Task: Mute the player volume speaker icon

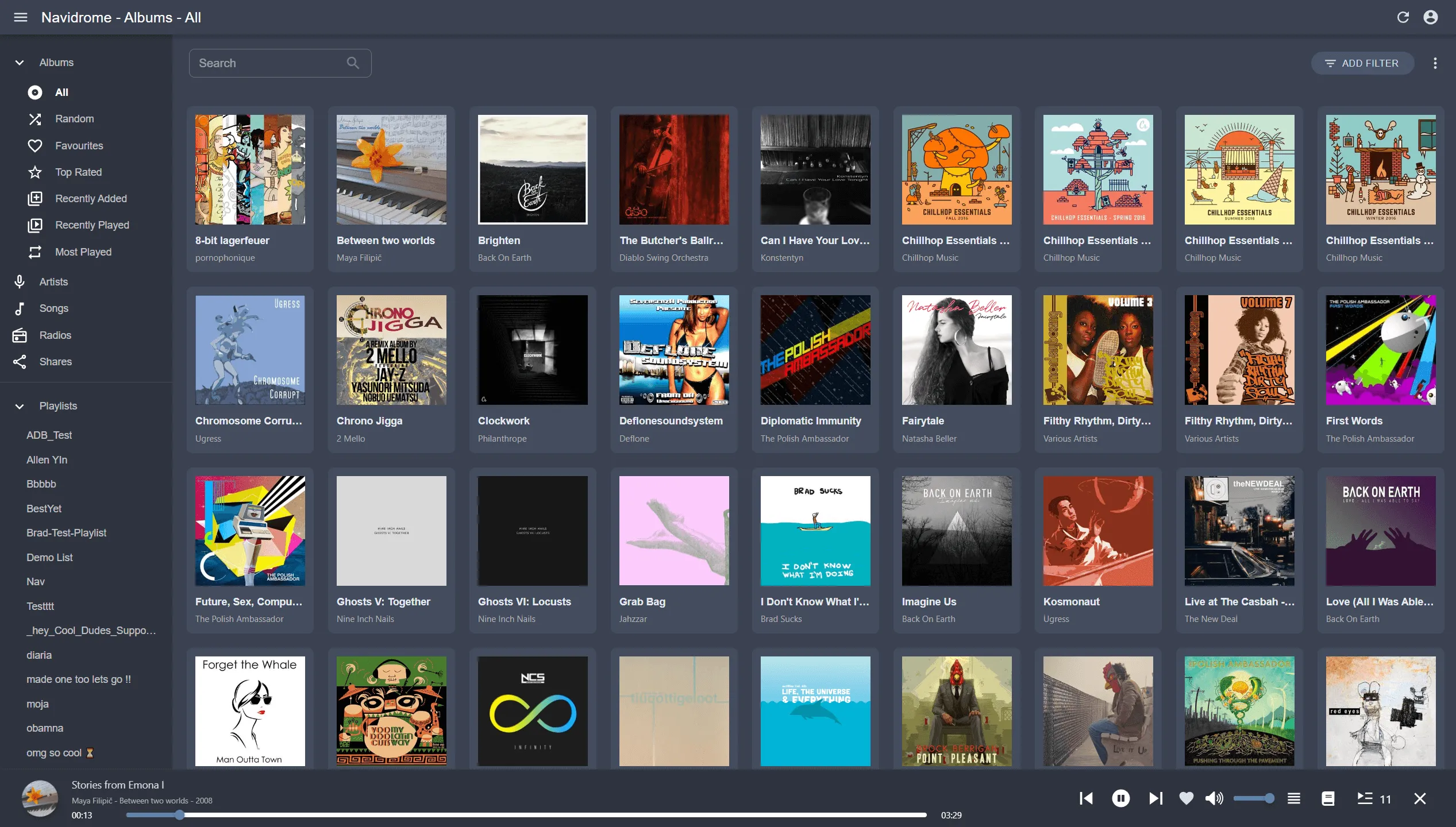Action: click(1214, 798)
